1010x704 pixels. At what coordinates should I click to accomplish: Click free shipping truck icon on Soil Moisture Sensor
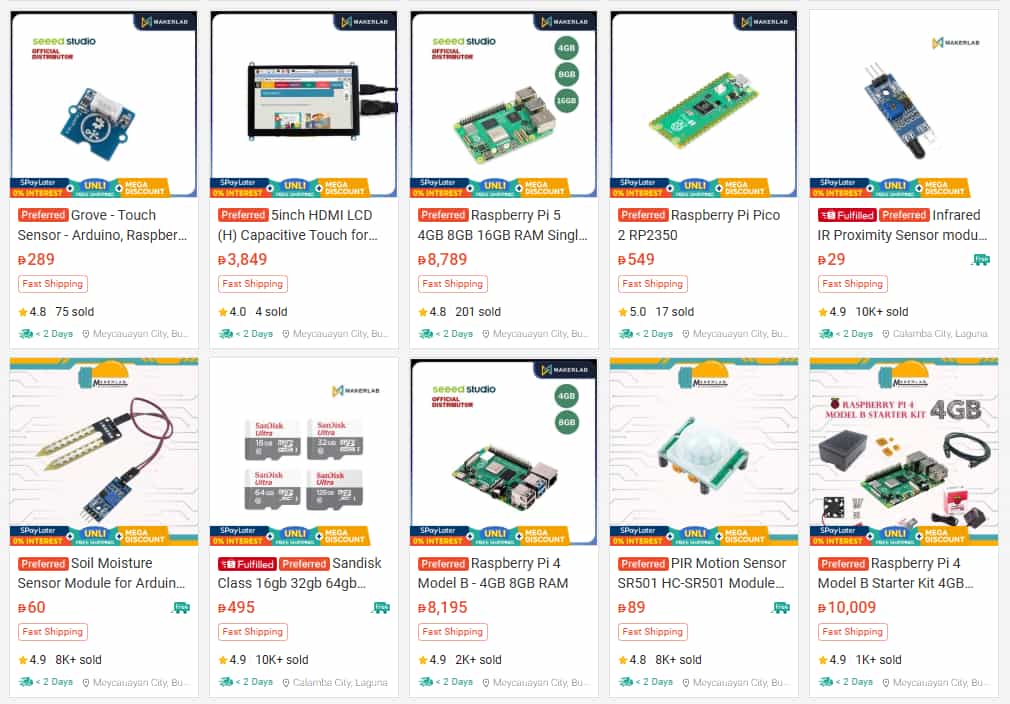click(181, 607)
